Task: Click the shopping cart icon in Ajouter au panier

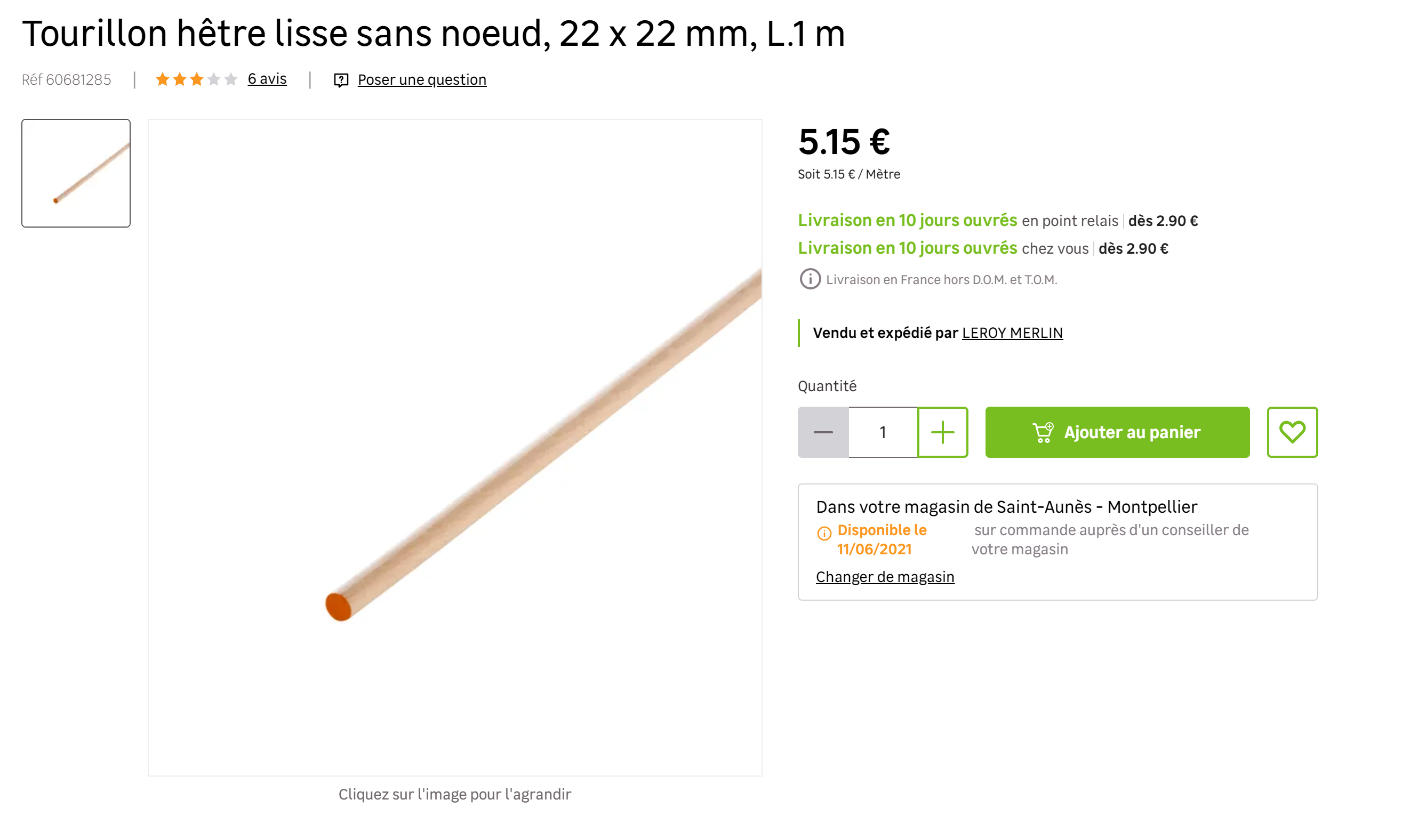Action: (x=1043, y=432)
